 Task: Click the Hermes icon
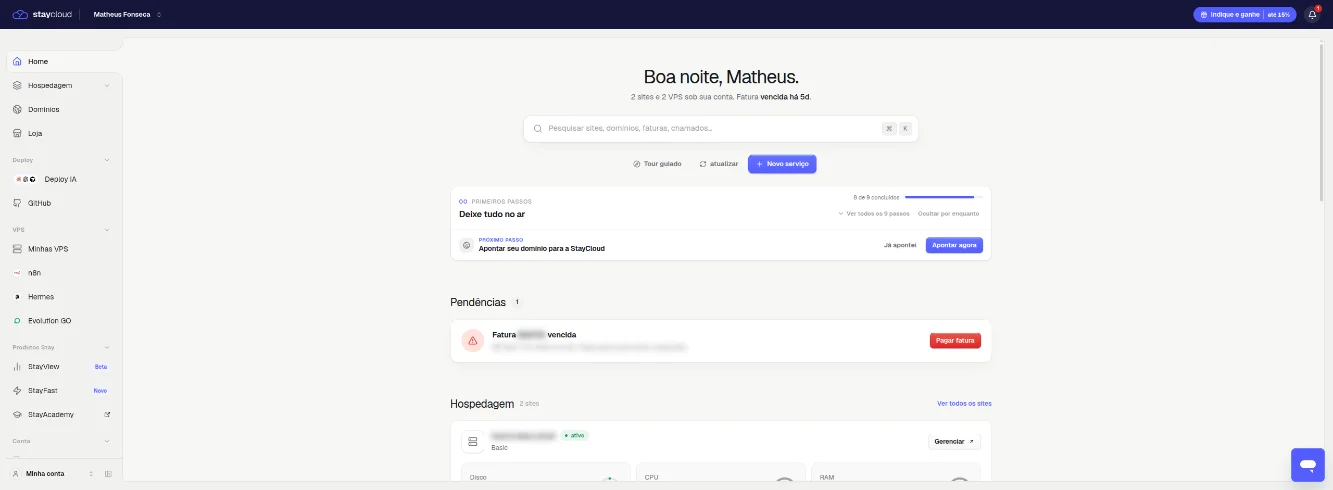[17, 297]
